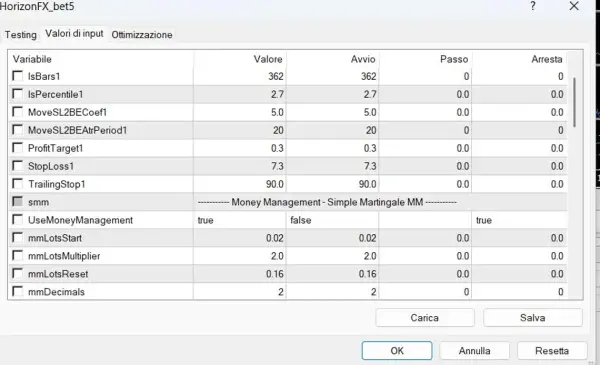The height and width of the screenshot is (365, 600).
Task: Click the Variabile column header
Action: click(x=101, y=59)
